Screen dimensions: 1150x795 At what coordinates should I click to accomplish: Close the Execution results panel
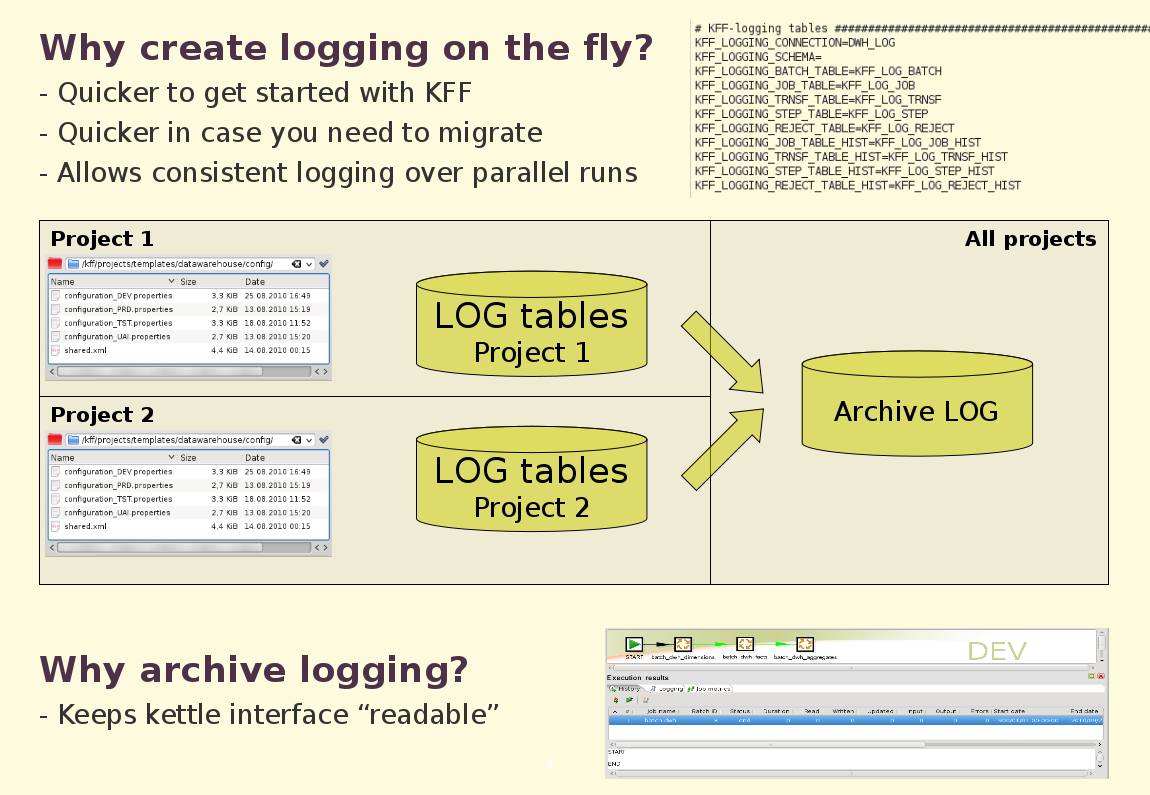click(1100, 676)
